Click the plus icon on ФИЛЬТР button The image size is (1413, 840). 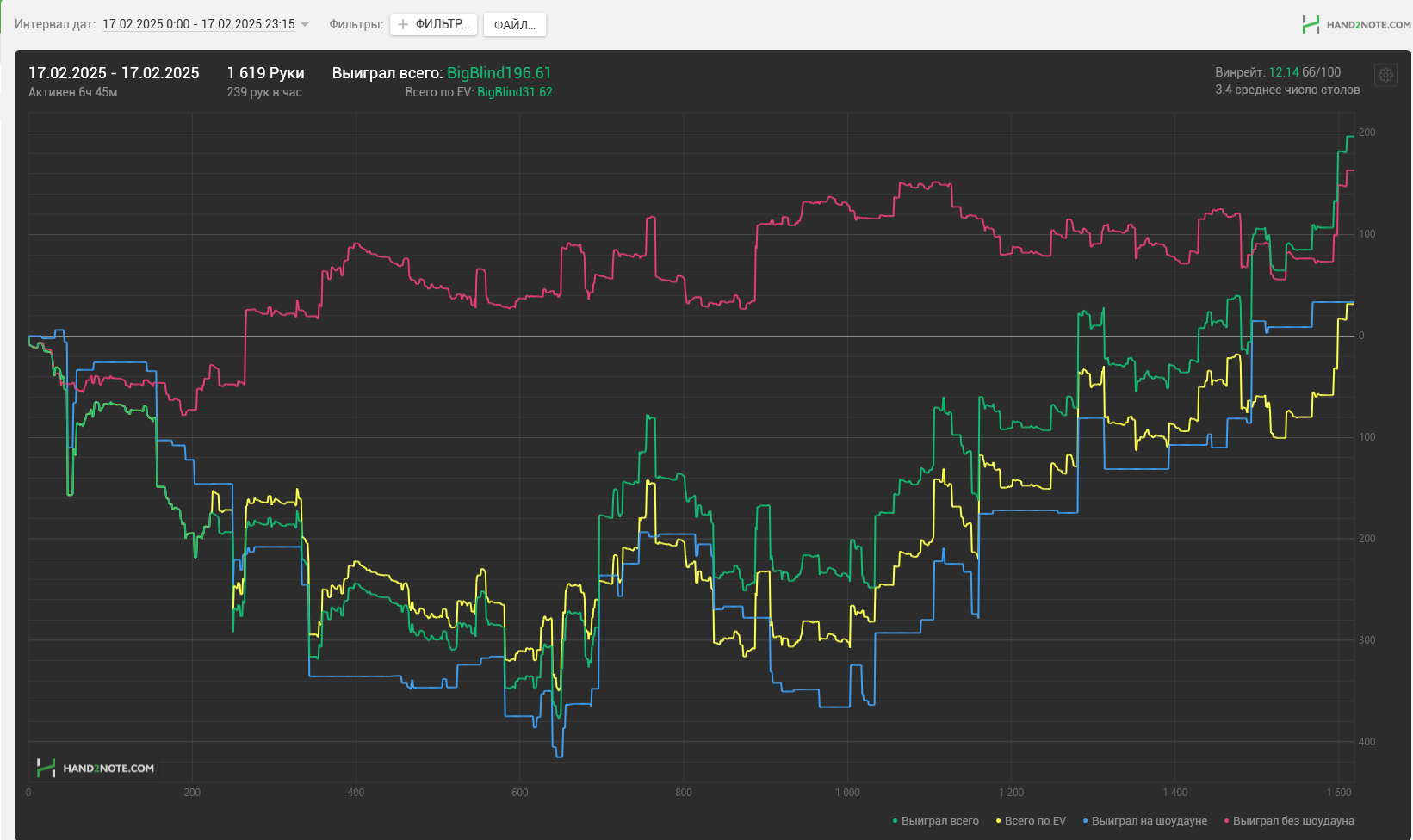(x=403, y=25)
